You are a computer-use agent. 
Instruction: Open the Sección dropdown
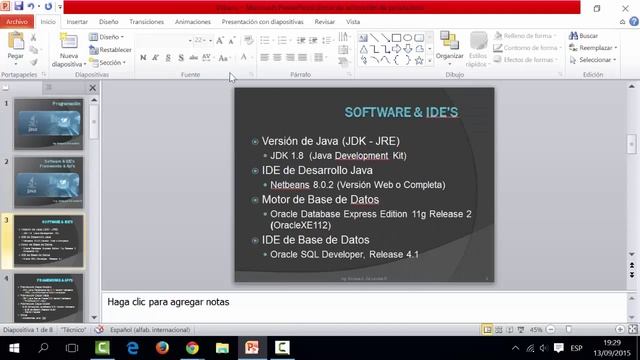tap(108, 62)
